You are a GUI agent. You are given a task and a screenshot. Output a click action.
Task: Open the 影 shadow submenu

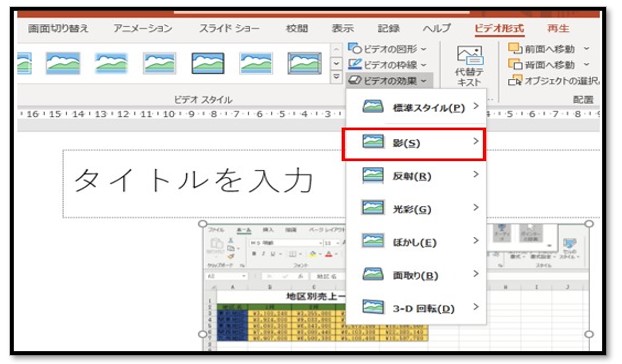(x=414, y=144)
